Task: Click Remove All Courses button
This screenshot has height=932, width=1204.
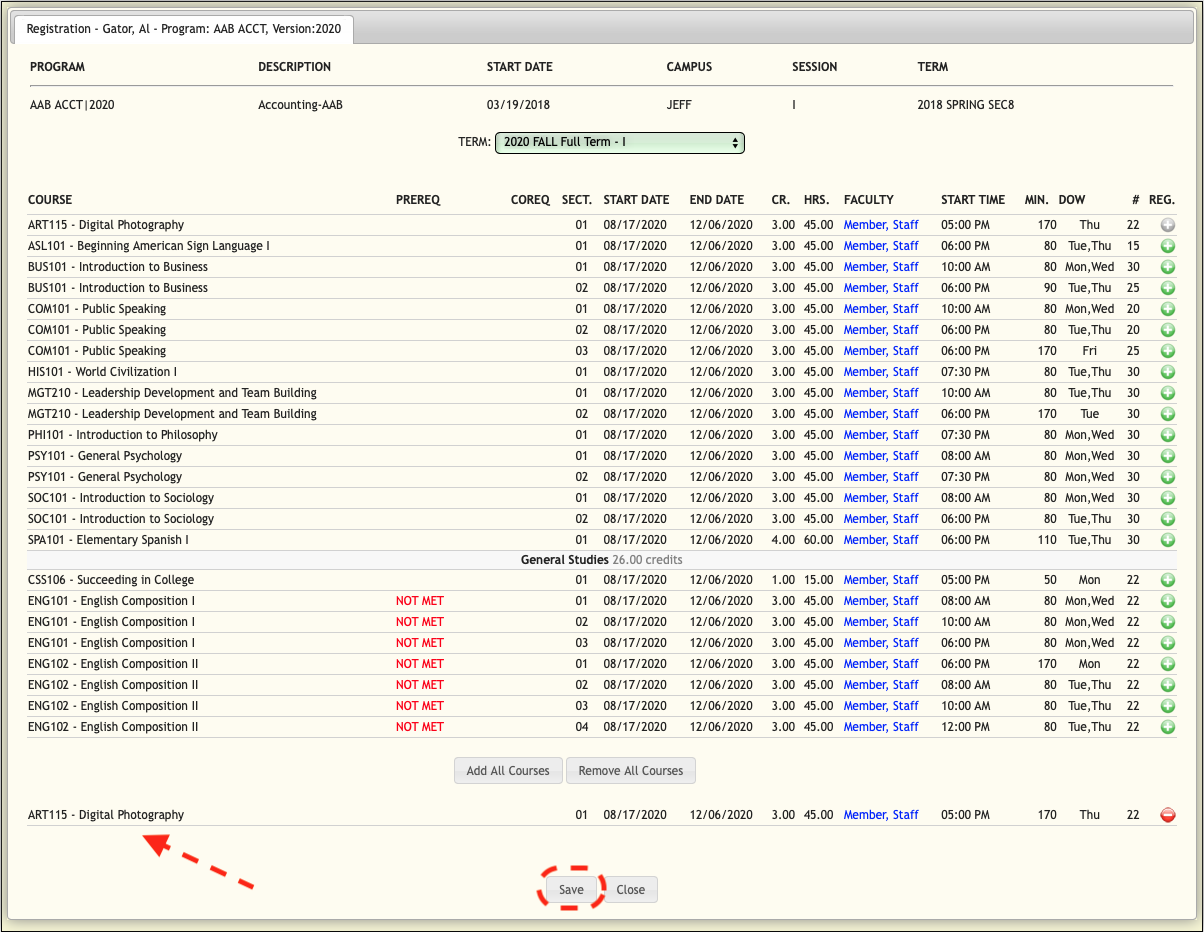Action: click(631, 771)
